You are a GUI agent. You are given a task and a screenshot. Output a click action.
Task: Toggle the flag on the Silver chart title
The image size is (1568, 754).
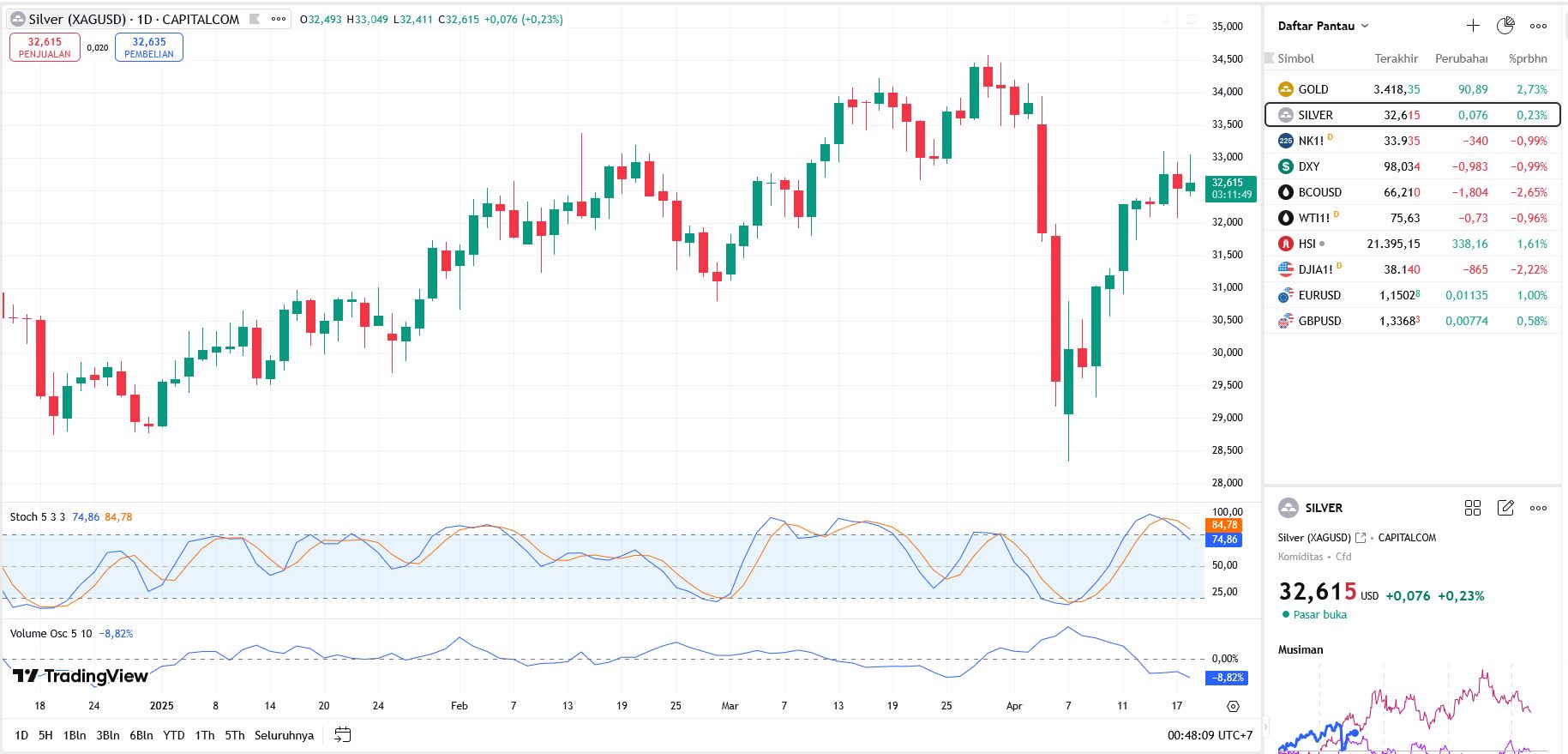tap(254, 19)
